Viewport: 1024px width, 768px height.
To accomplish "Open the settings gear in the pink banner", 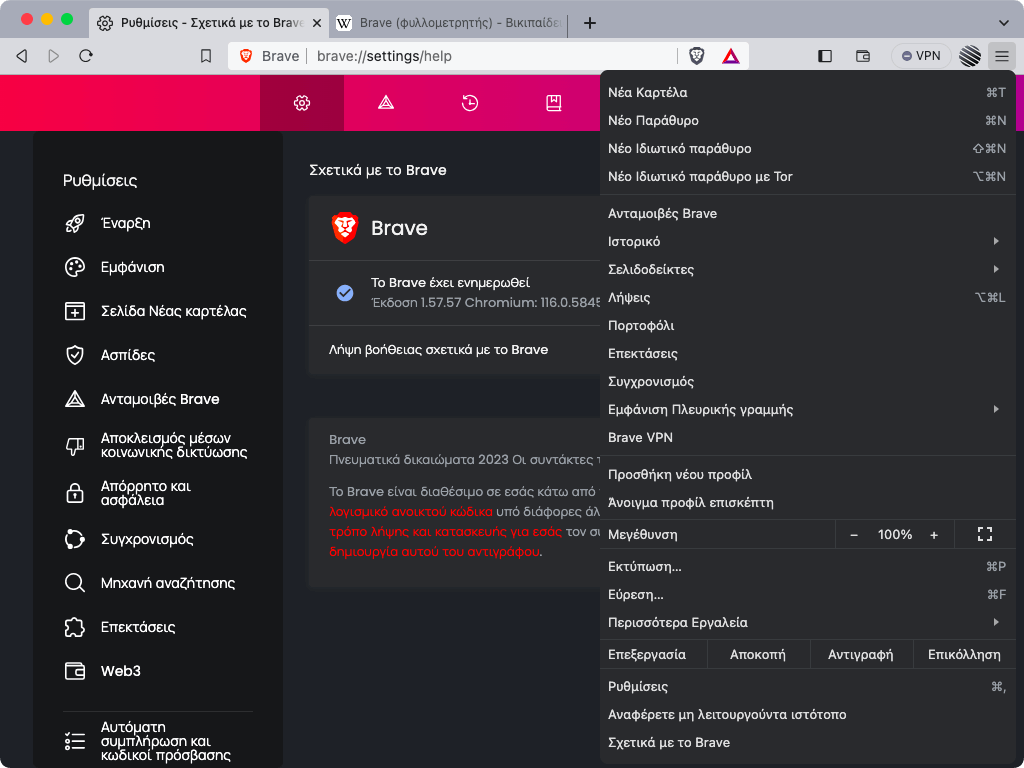I will [302, 103].
